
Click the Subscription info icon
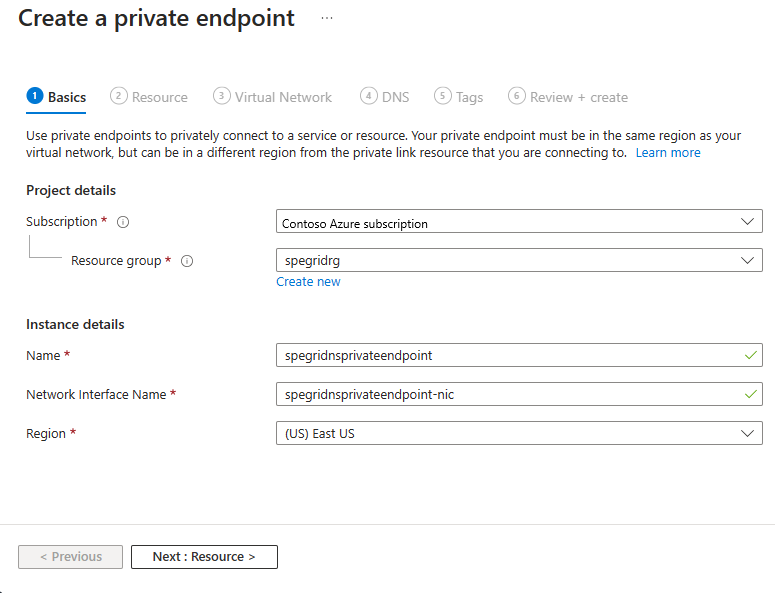click(123, 222)
